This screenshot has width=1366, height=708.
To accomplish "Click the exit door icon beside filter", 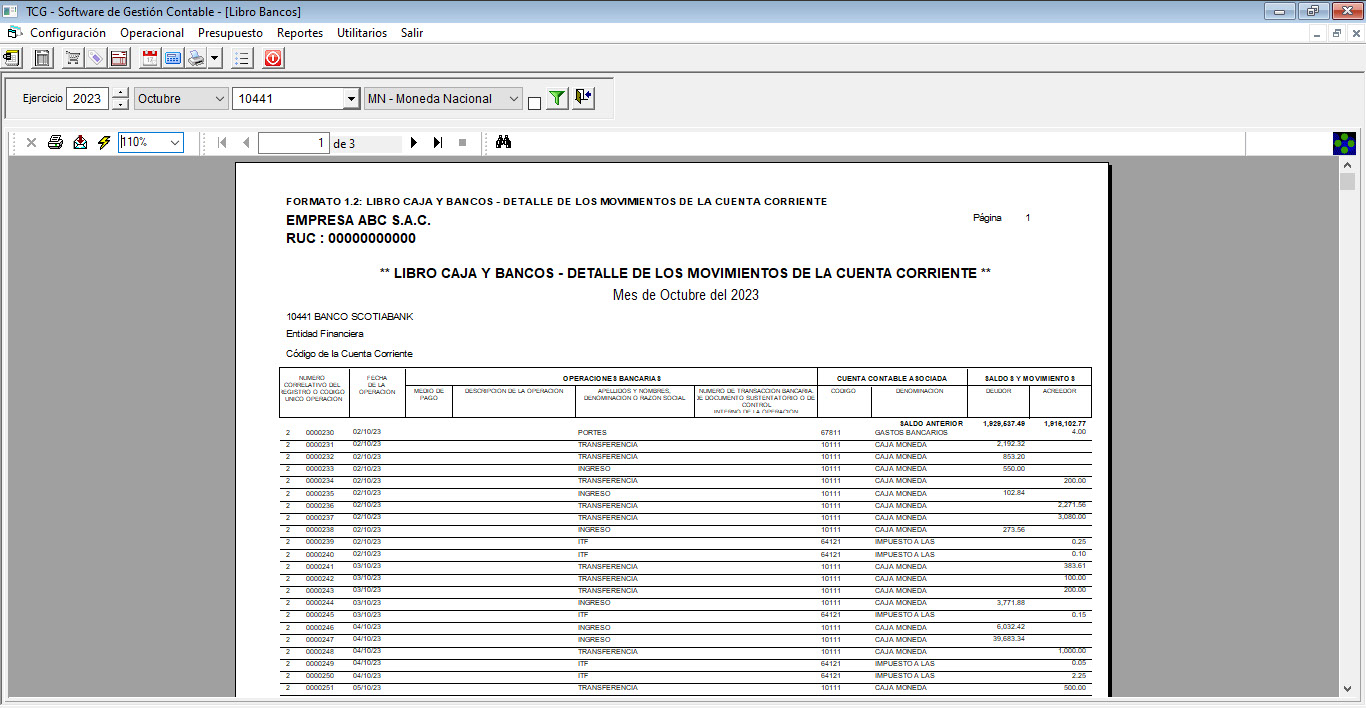I will (584, 98).
